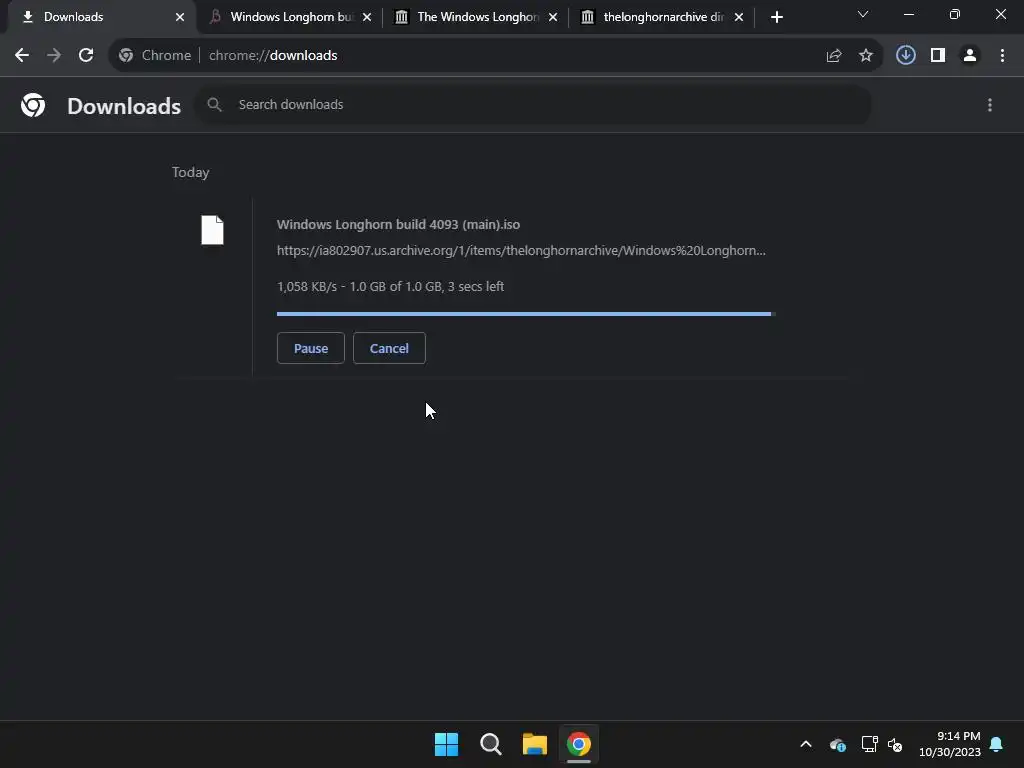Open the archive.org download source link
The height and width of the screenshot is (768, 1024).
[521, 251]
